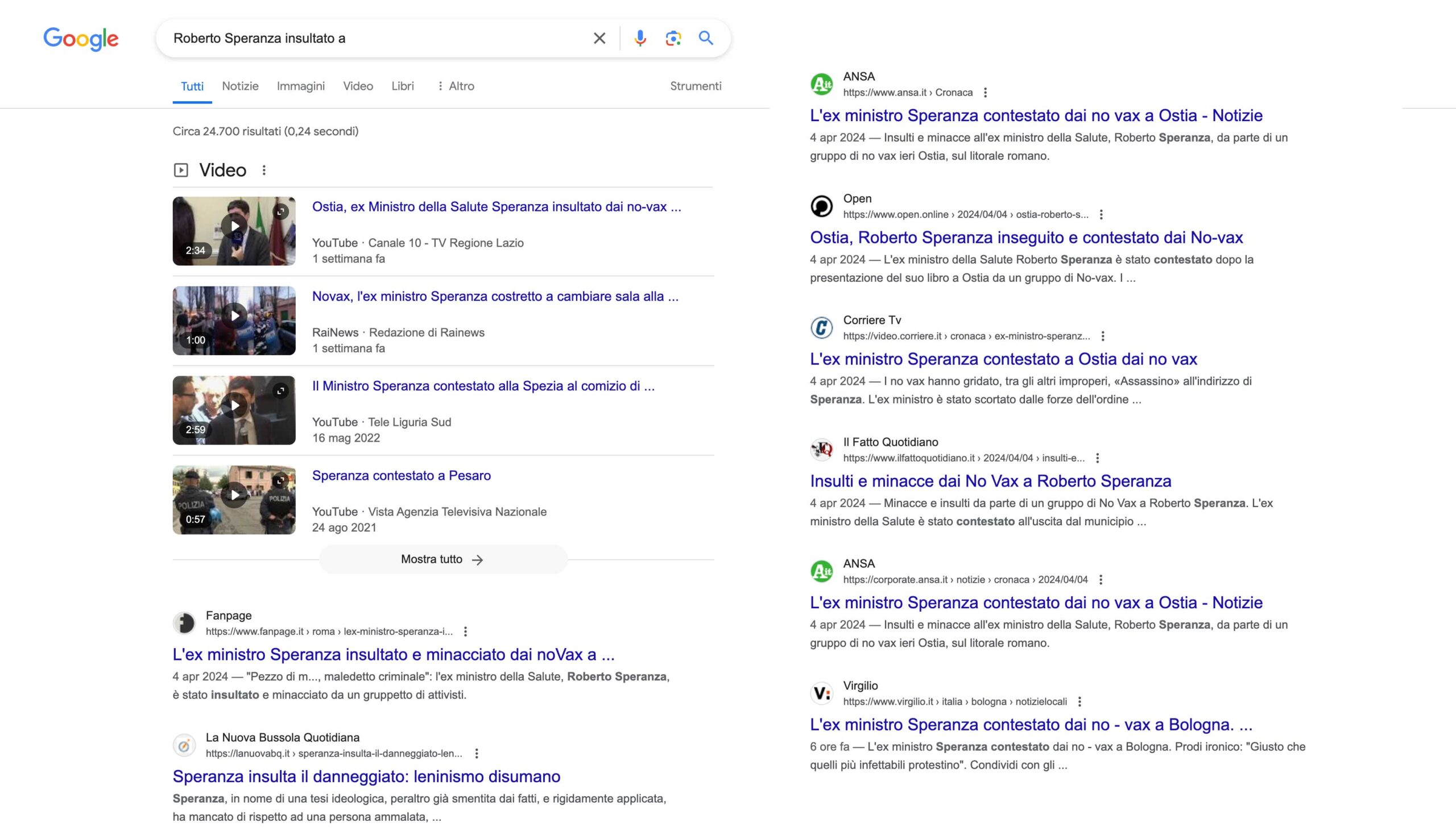Open more options for Virgilio result
This screenshot has width=1456, height=839.
(x=1079, y=702)
